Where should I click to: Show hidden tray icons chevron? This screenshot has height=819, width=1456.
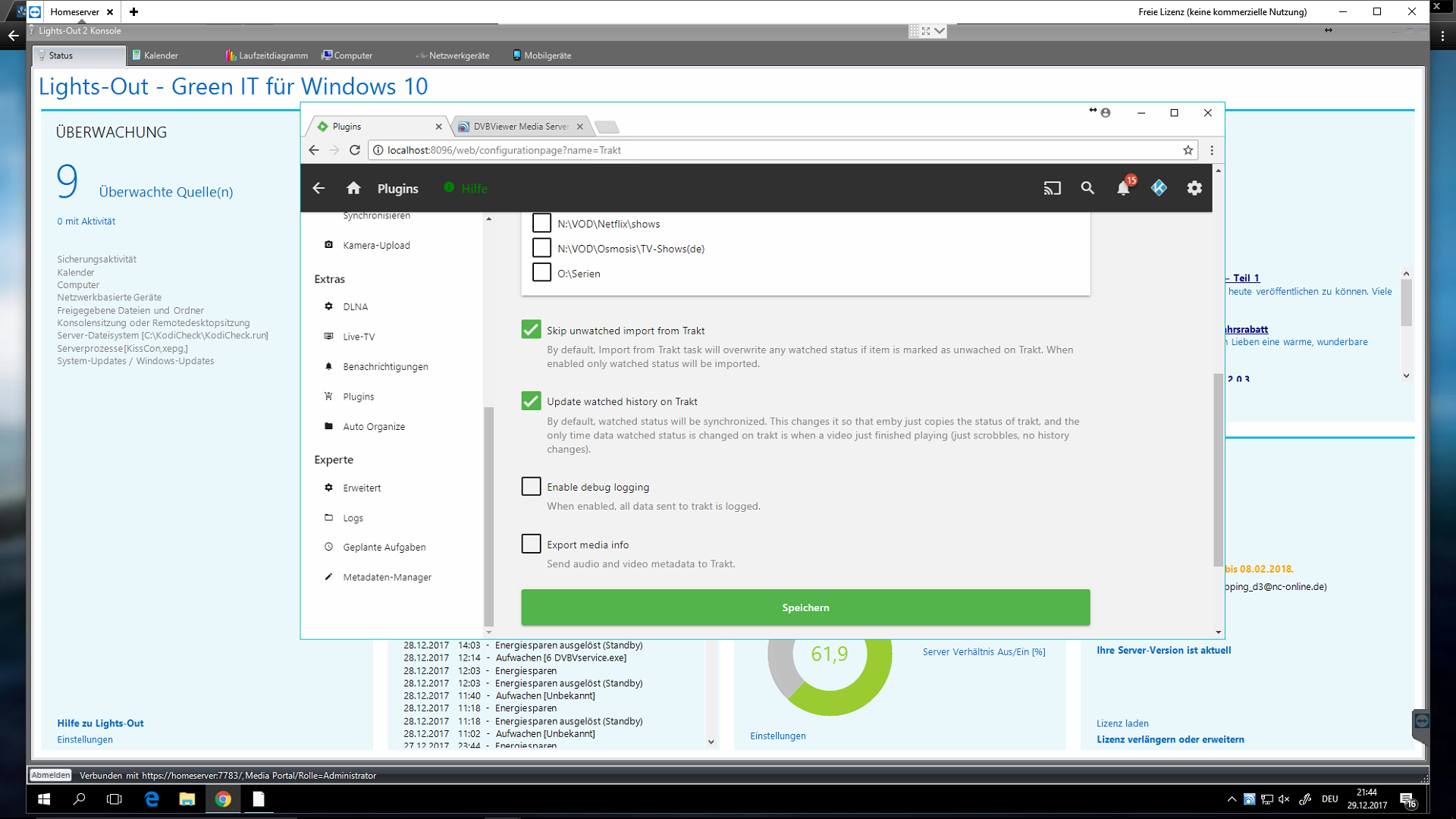[x=1232, y=799]
